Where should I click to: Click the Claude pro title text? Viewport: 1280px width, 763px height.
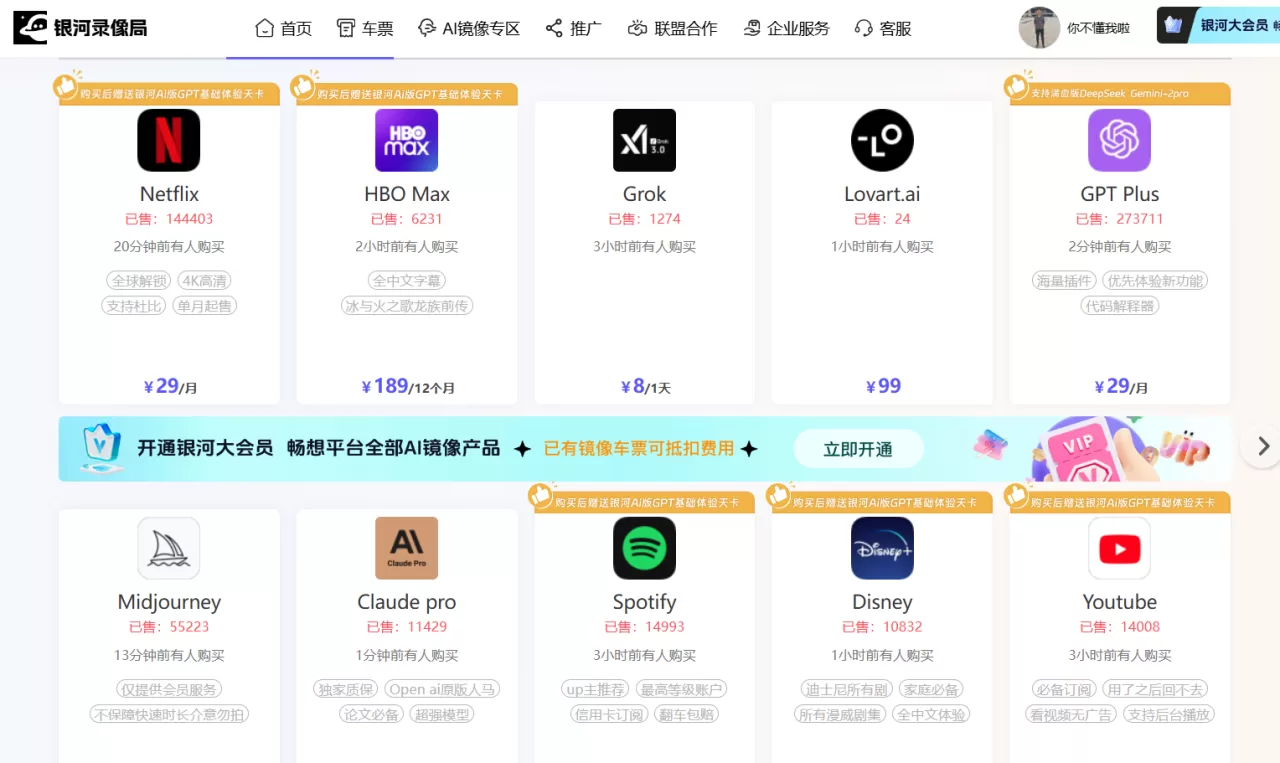point(407,602)
